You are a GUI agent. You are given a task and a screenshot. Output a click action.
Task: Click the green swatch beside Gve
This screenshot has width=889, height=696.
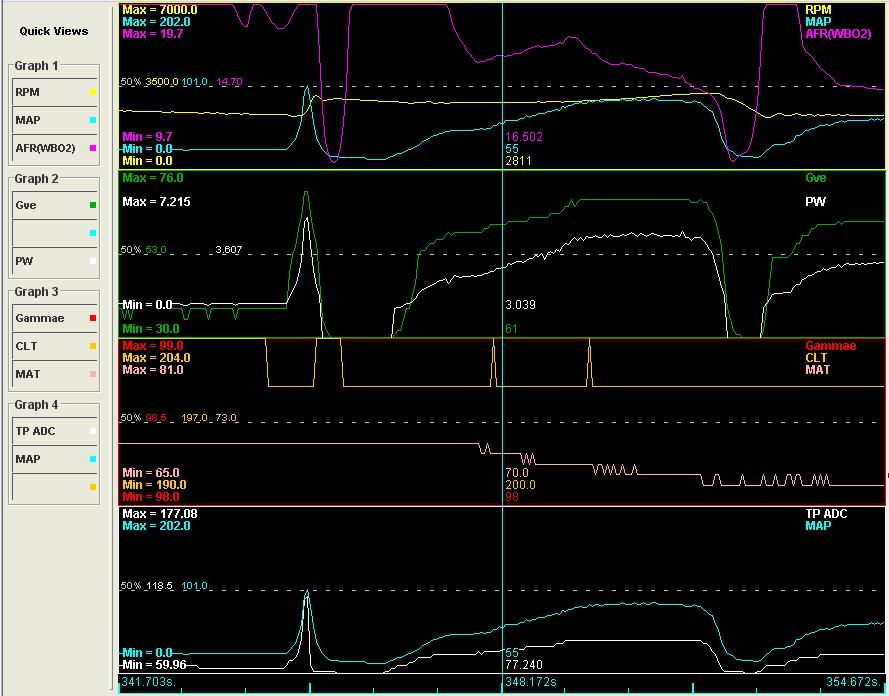(92, 205)
